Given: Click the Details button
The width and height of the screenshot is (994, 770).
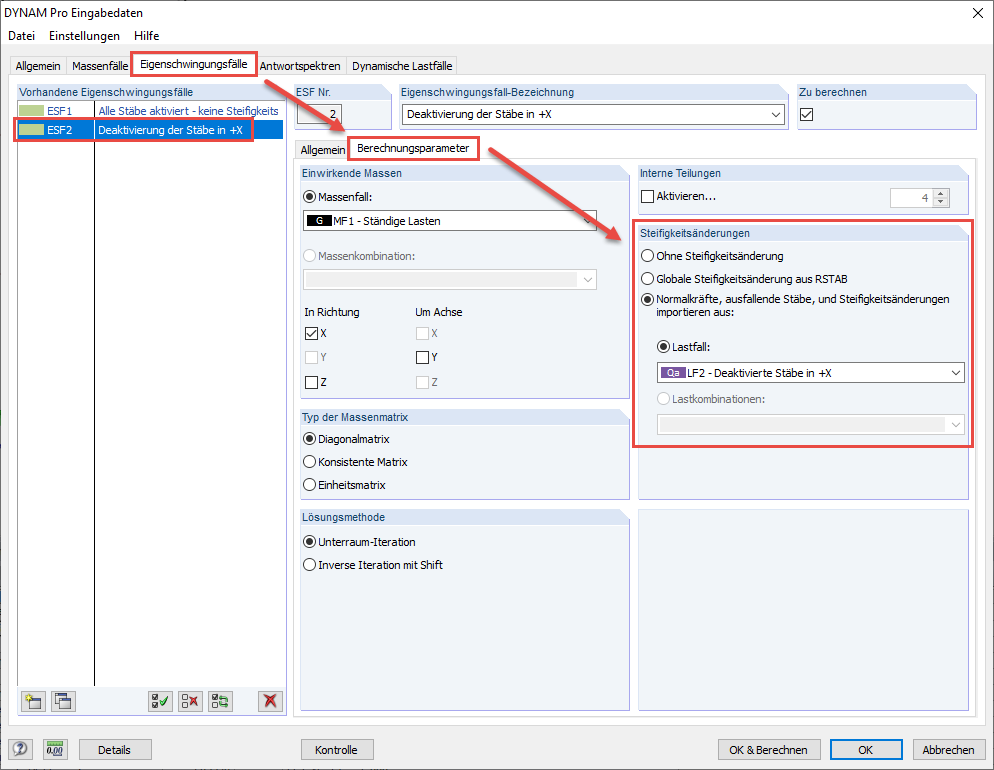Looking at the screenshot, I should pyautogui.click(x=115, y=750).
